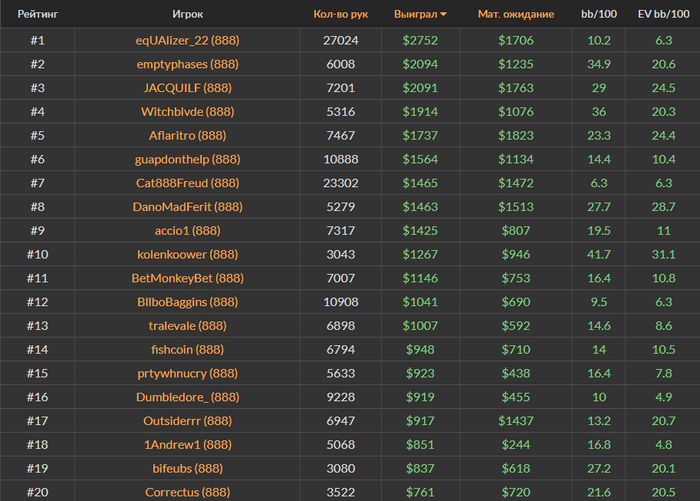Select rank cell #20
700x501 pixels.
pyautogui.click(x=38, y=492)
